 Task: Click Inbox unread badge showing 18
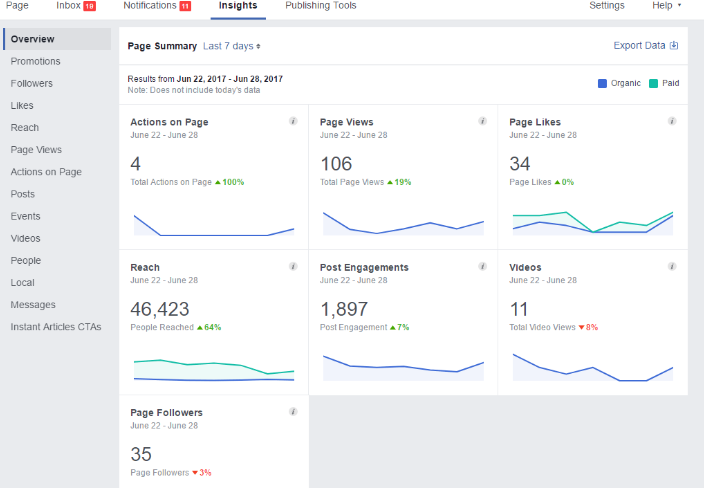pos(90,6)
